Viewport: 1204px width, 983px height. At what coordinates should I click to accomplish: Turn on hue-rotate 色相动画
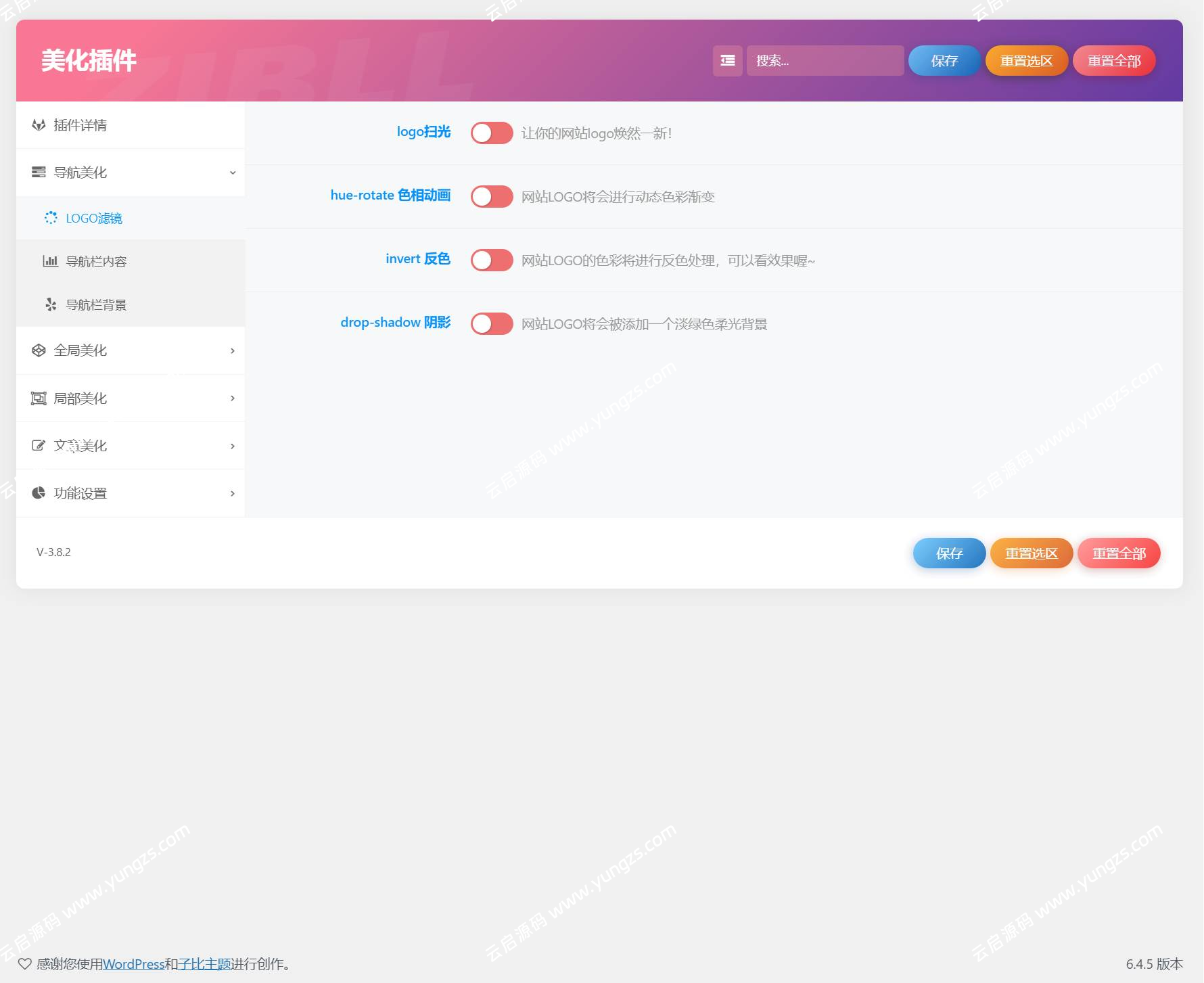492,196
